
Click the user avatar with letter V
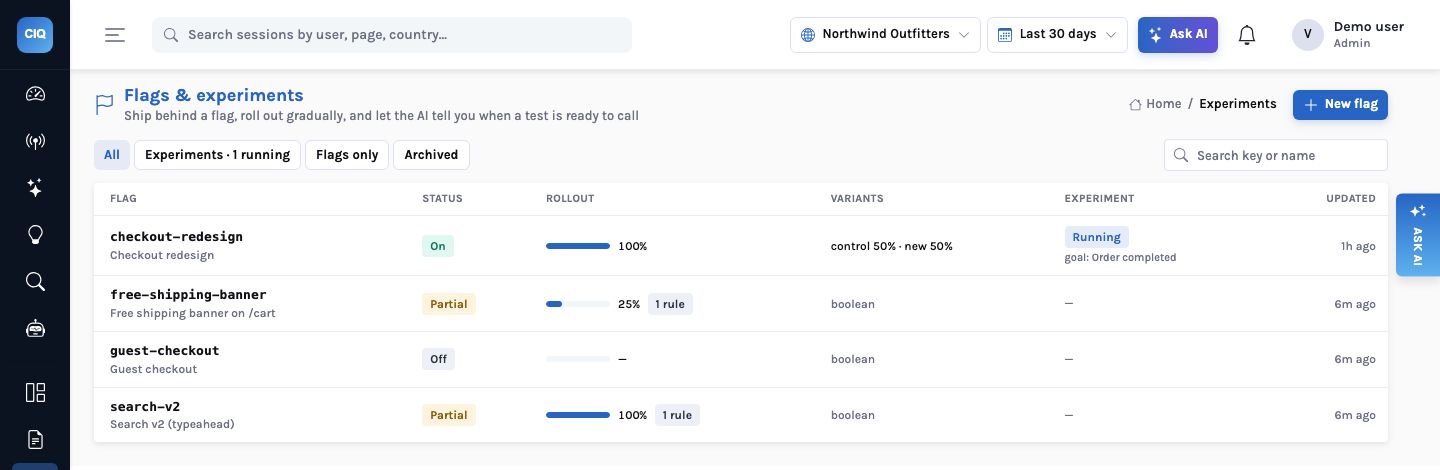(1308, 35)
